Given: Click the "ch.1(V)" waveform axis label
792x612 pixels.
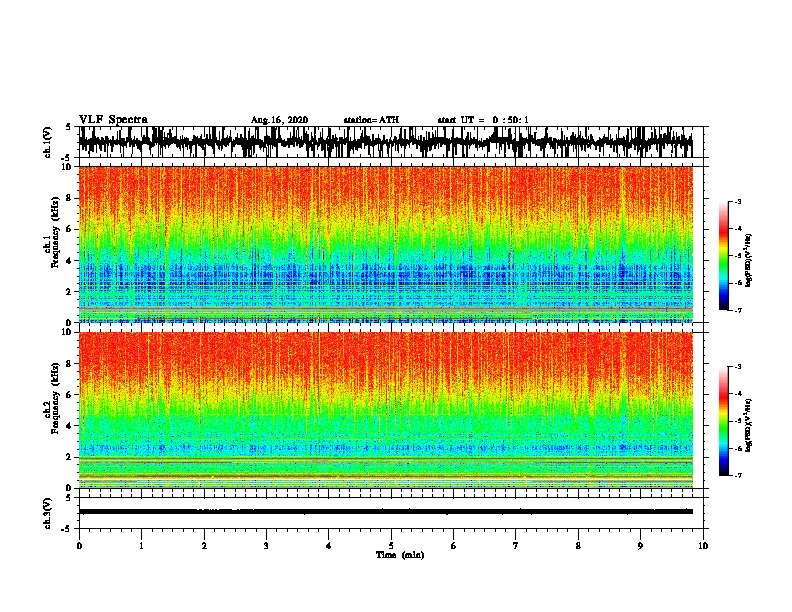Looking at the screenshot, I should [x=48, y=142].
